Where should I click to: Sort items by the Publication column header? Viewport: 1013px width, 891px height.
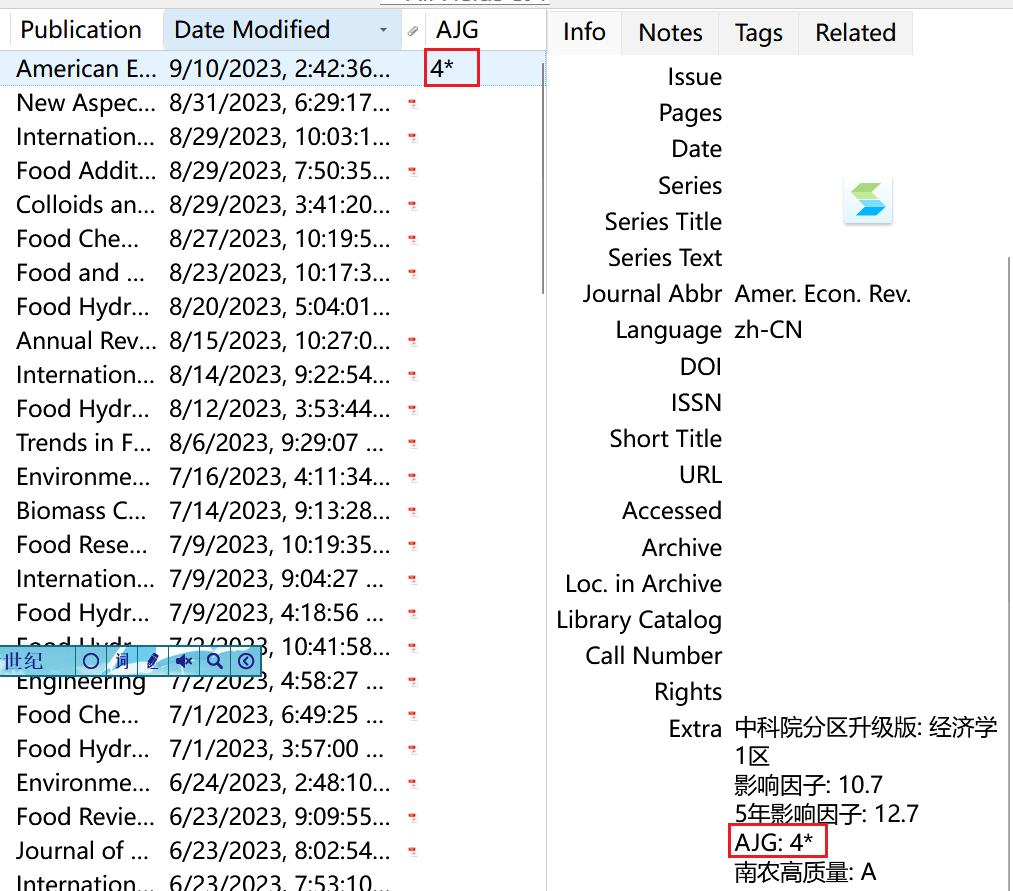click(80, 30)
